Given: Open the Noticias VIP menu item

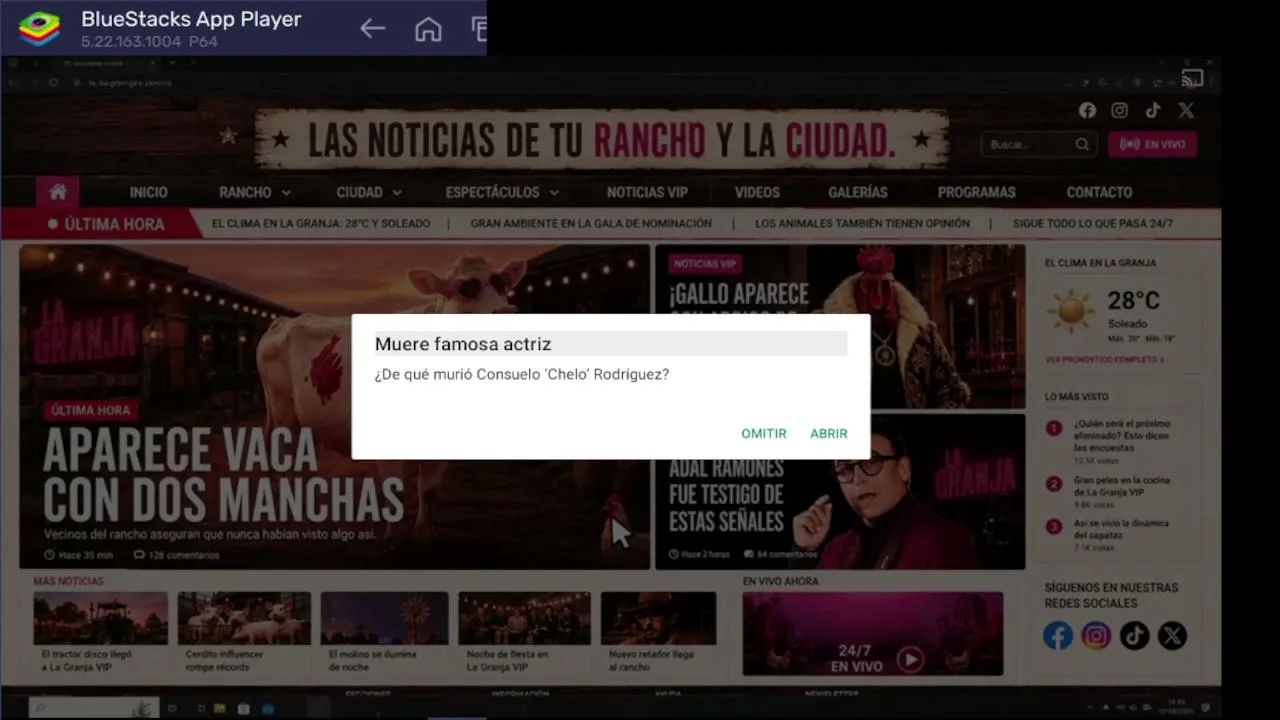Looking at the screenshot, I should (647, 192).
